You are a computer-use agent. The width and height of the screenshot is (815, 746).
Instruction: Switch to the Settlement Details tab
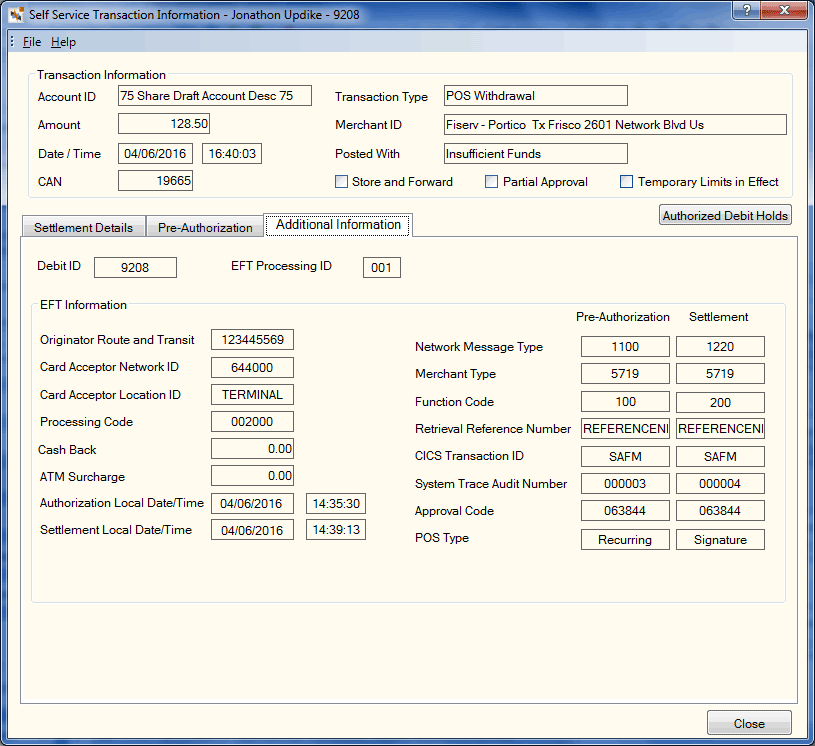pyautogui.click(x=84, y=227)
